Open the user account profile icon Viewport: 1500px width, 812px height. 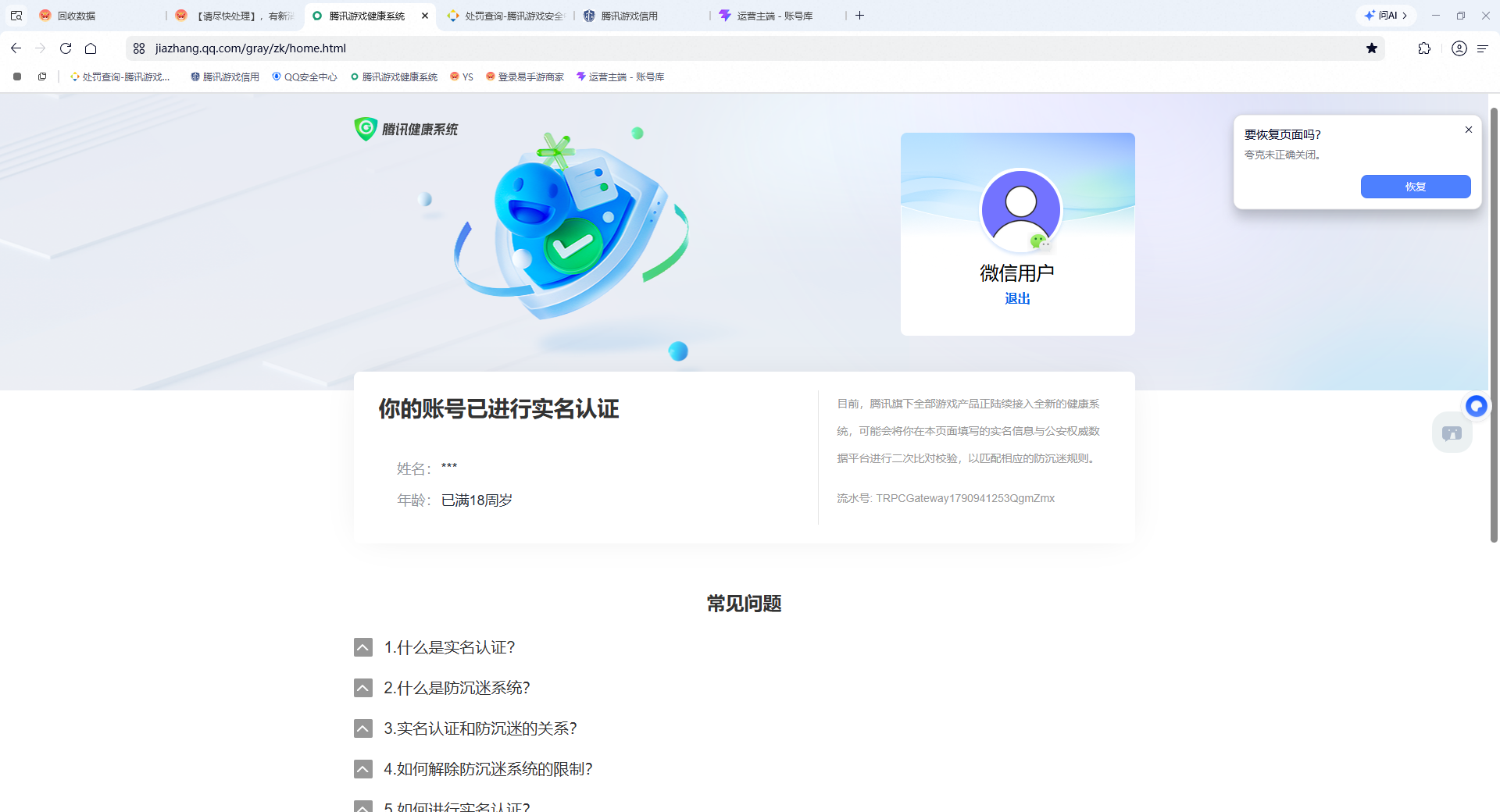[x=1459, y=48]
